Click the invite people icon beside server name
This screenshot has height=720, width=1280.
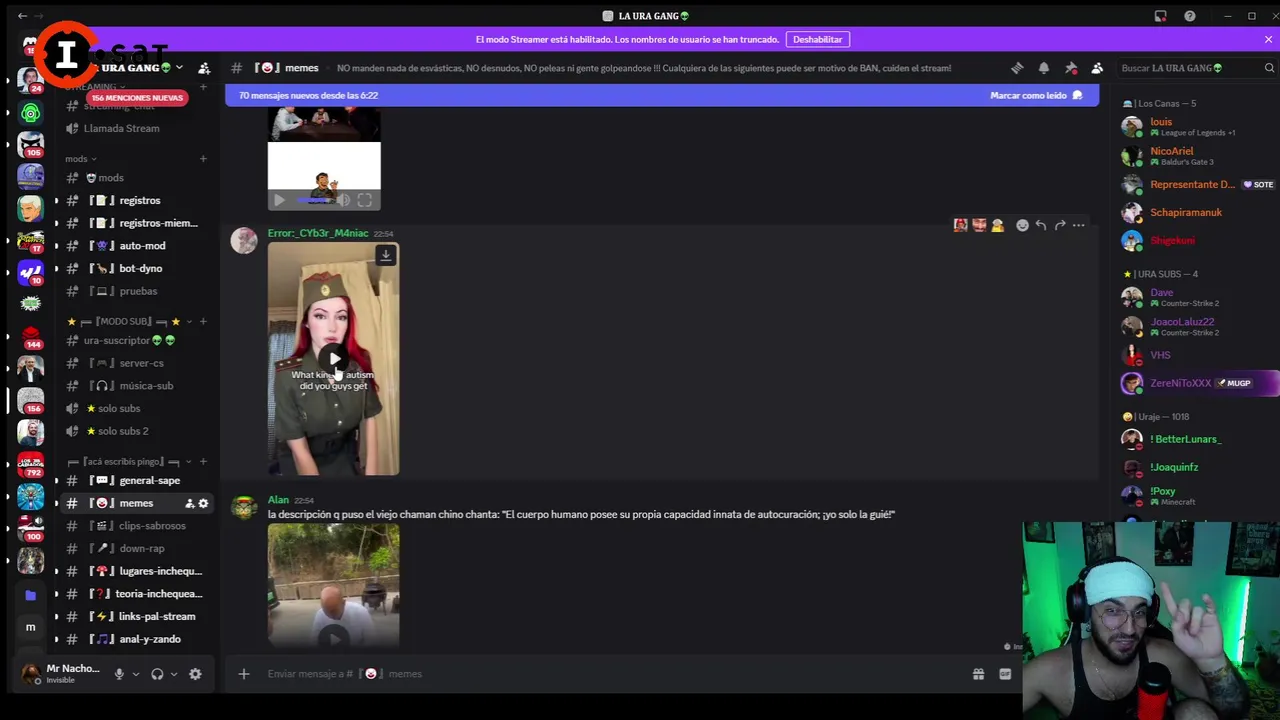pyautogui.click(x=204, y=68)
